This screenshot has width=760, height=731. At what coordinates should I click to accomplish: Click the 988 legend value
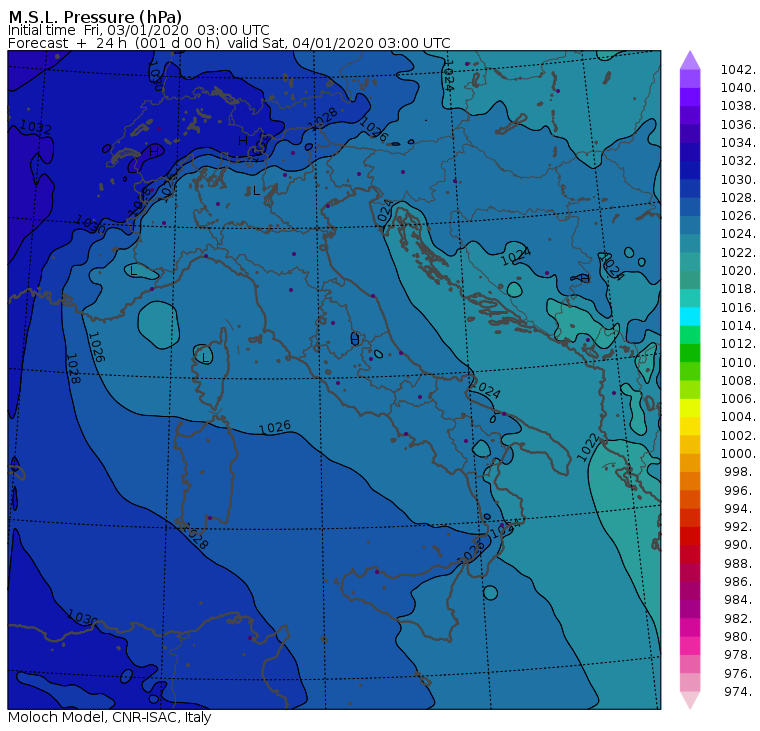click(740, 564)
